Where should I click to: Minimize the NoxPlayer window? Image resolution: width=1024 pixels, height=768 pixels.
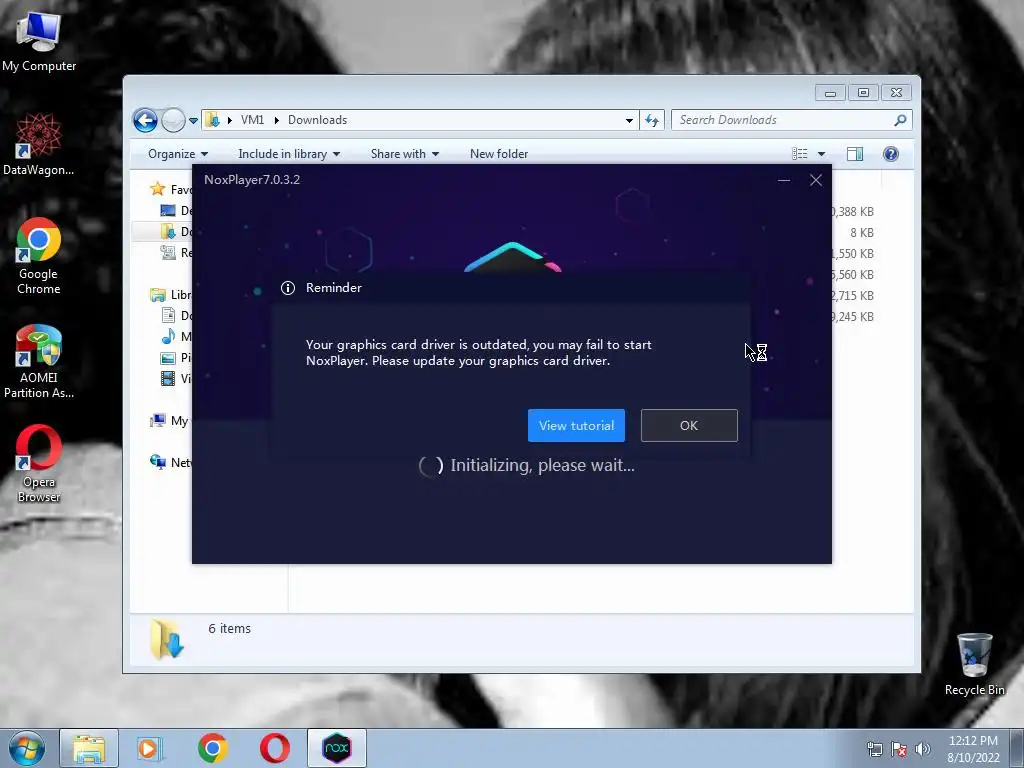[x=784, y=180]
